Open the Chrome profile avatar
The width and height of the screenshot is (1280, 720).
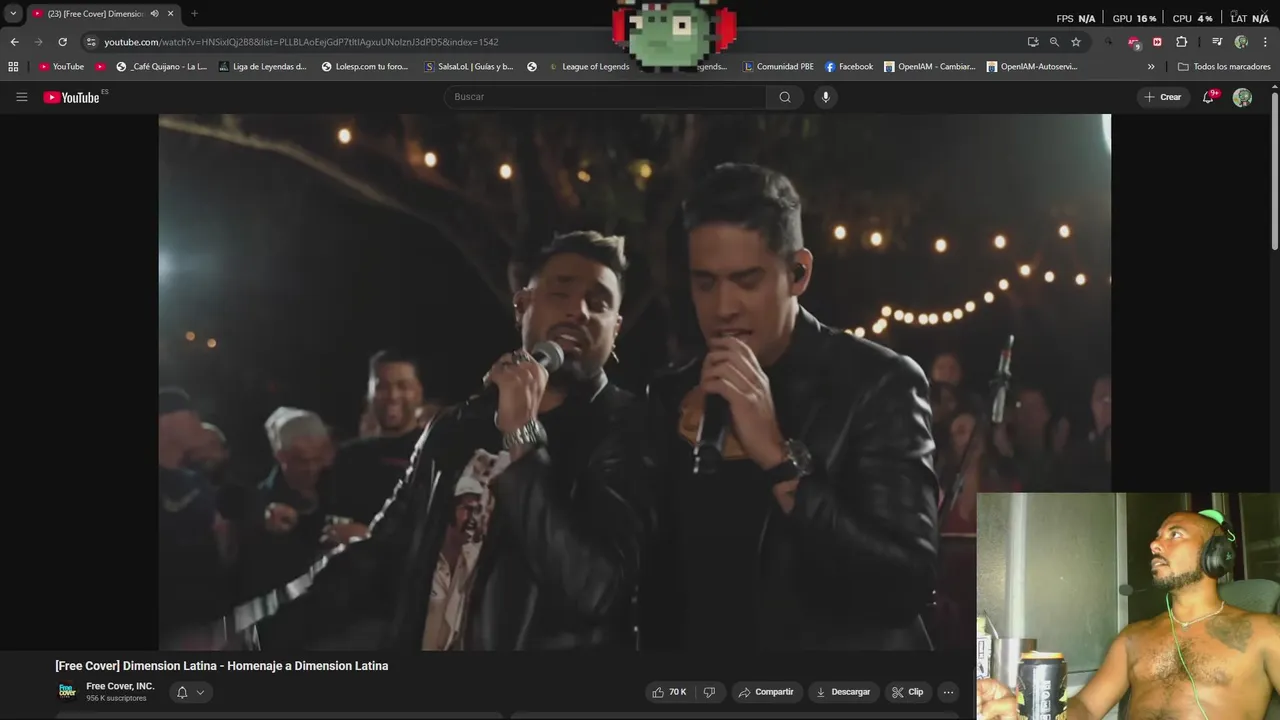(x=1241, y=42)
